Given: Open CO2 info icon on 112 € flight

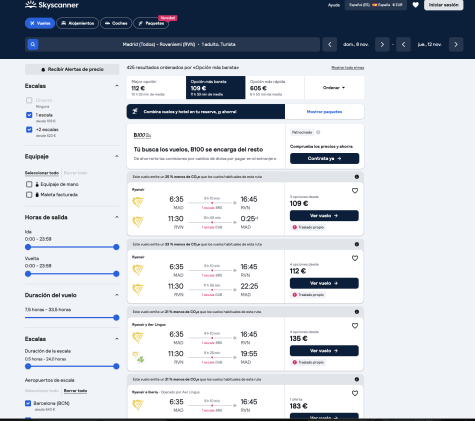Looking at the screenshot, I should coord(357,244).
